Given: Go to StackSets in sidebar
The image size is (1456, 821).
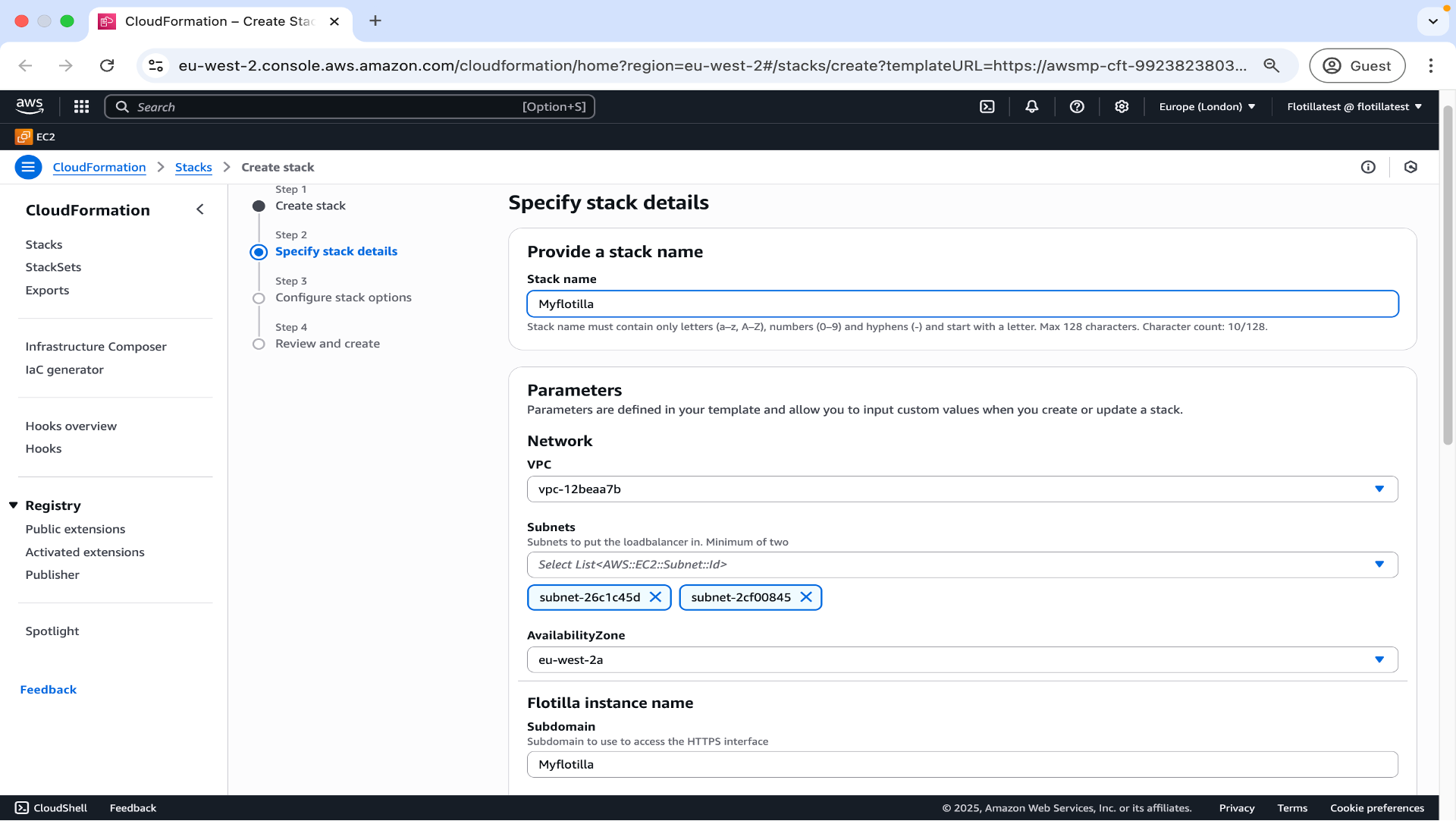Looking at the screenshot, I should pyautogui.click(x=53, y=267).
